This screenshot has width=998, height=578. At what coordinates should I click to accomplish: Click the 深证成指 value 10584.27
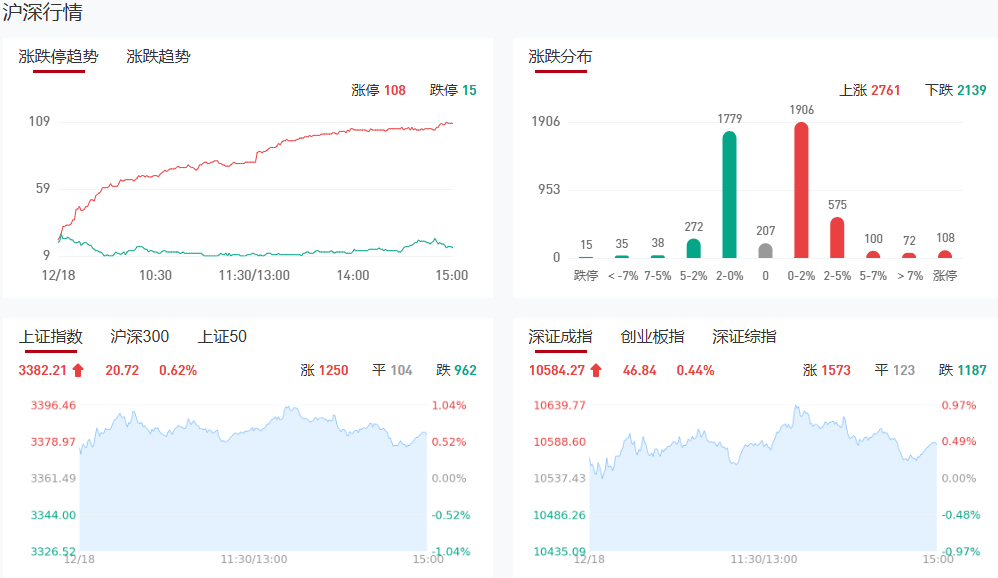[557, 370]
